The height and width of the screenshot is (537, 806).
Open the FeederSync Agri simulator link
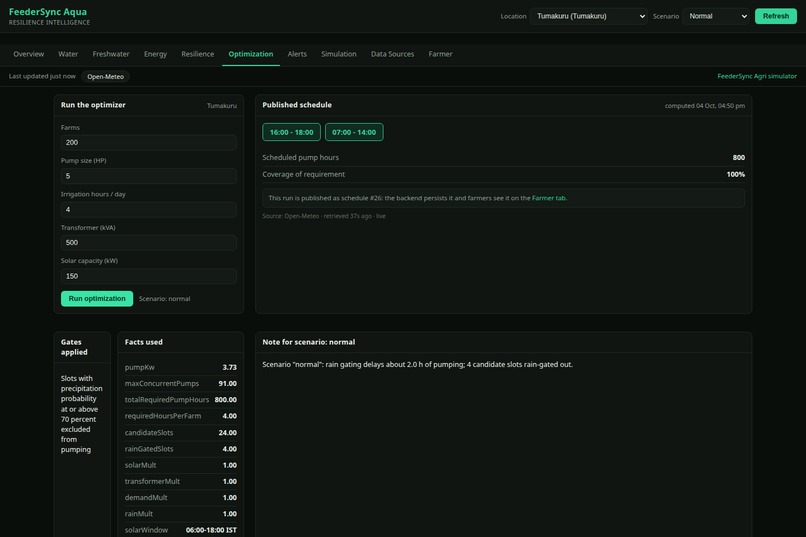757,76
